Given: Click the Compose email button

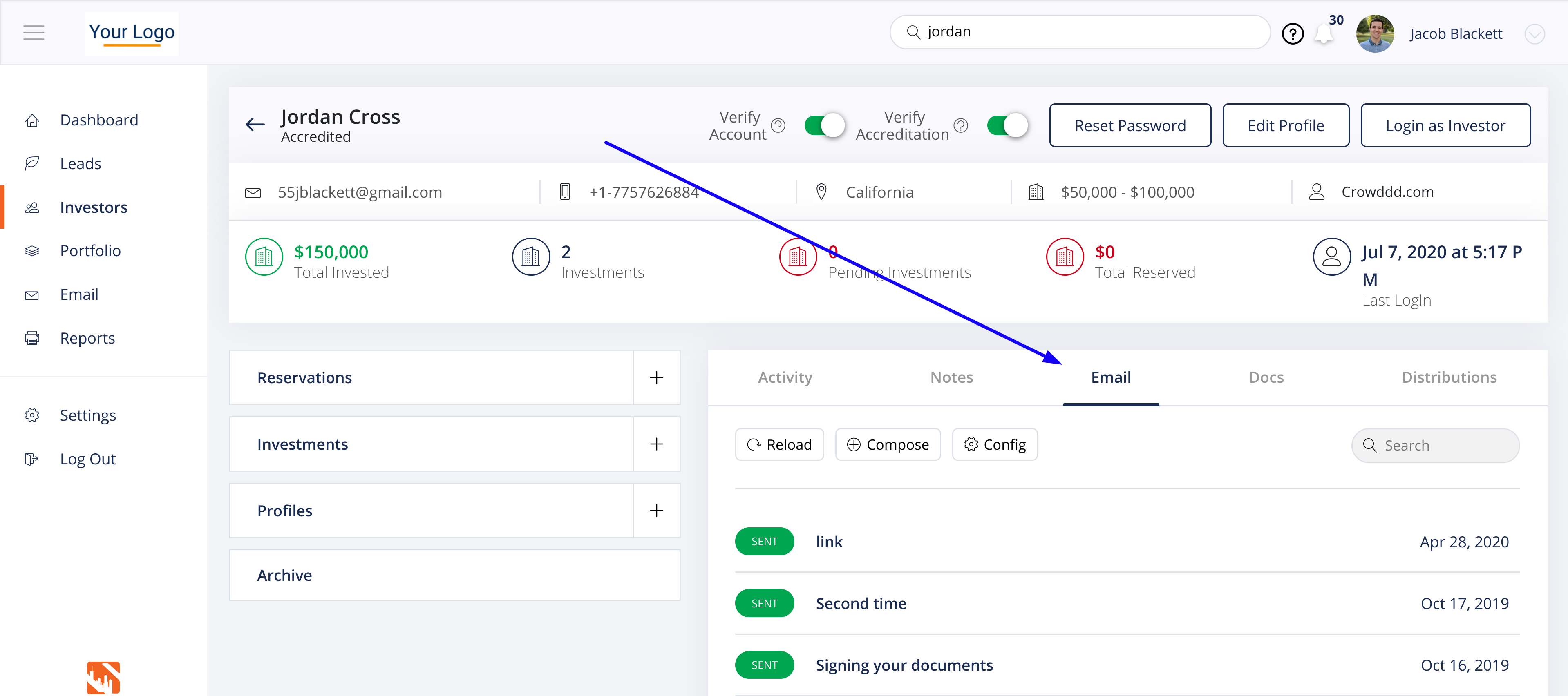Looking at the screenshot, I should coord(888,445).
